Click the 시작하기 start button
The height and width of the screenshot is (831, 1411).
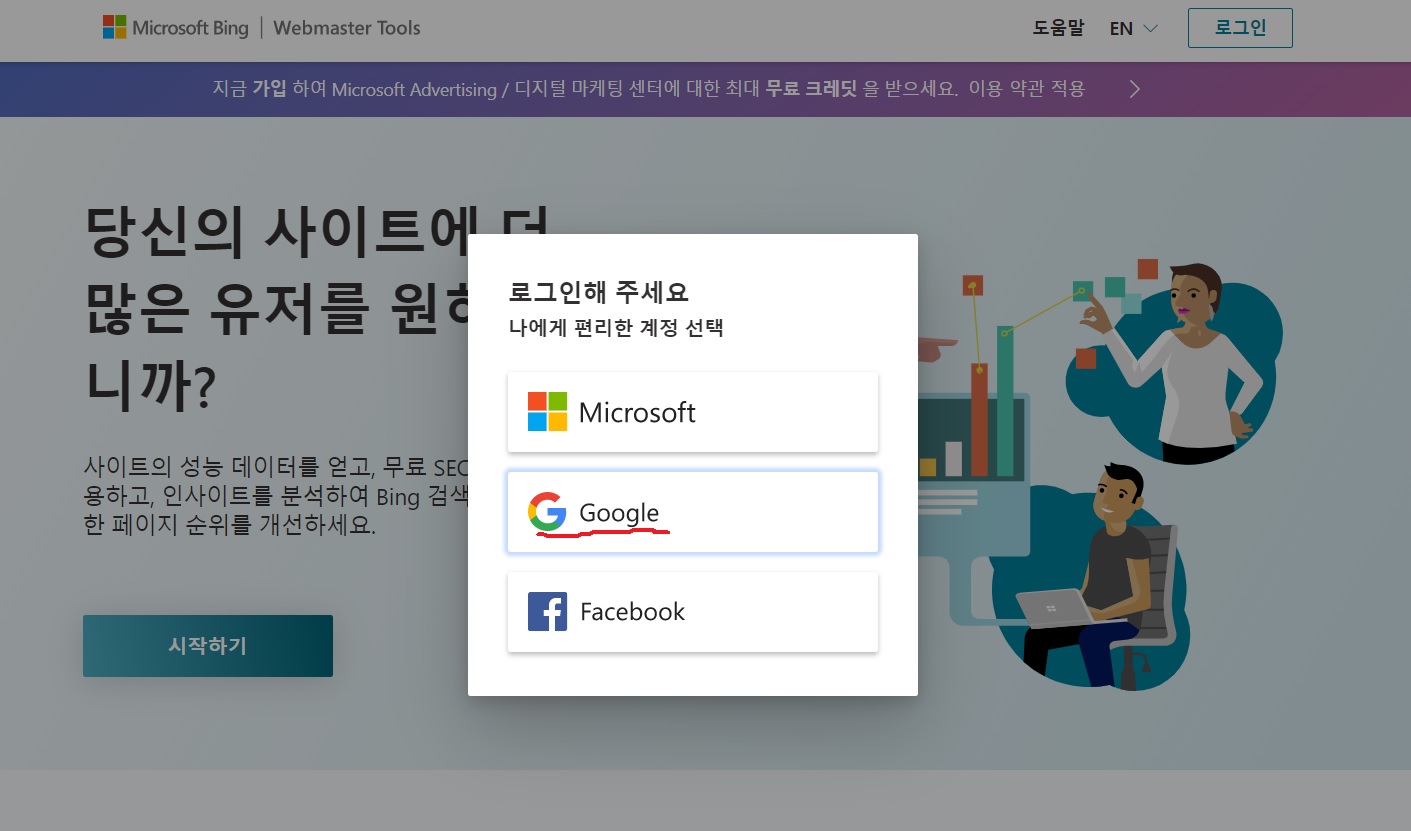click(x=208, y=646)
